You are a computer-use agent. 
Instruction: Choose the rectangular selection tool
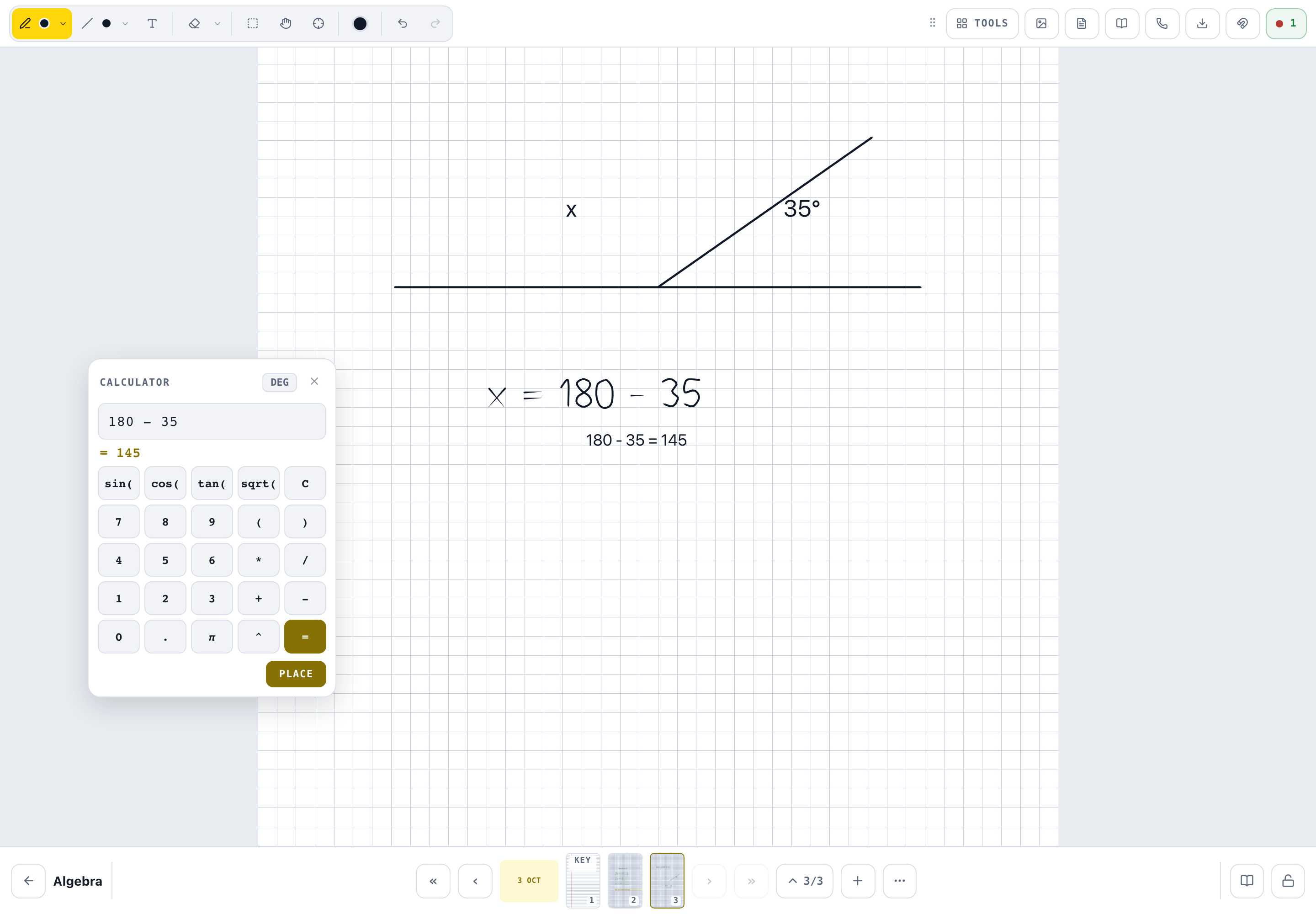point(253,23)
